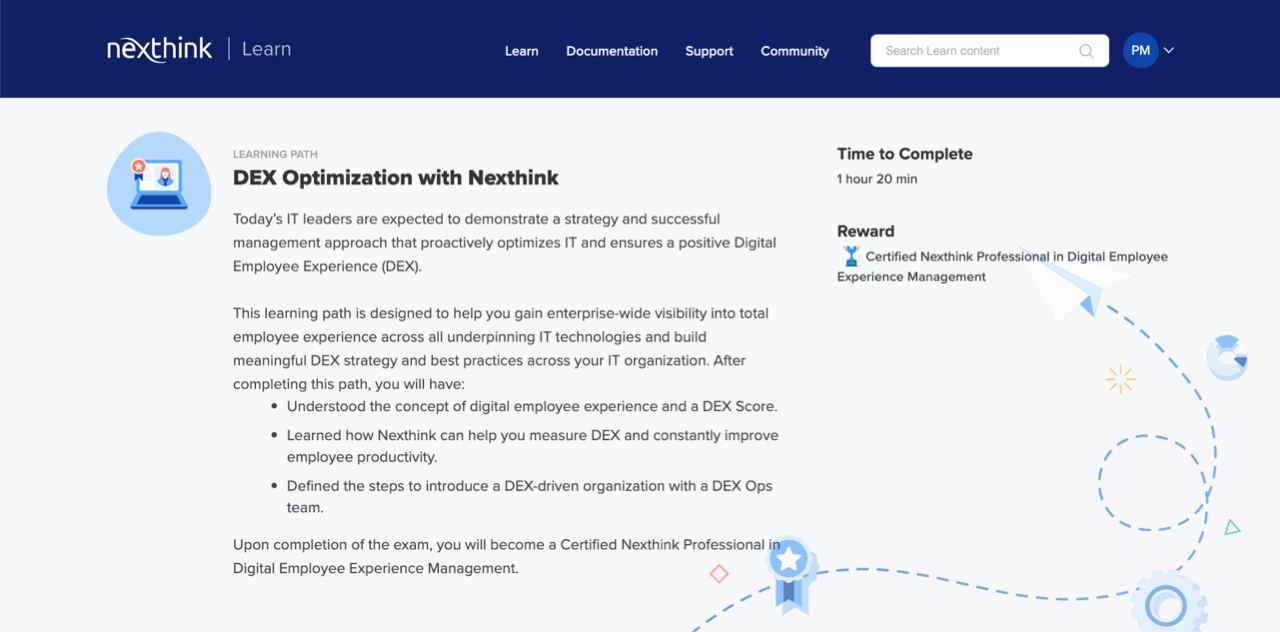Viewport: 1280px width, 632px height.
Task: Open the Learn navigation menu
Action: (521, 51)
